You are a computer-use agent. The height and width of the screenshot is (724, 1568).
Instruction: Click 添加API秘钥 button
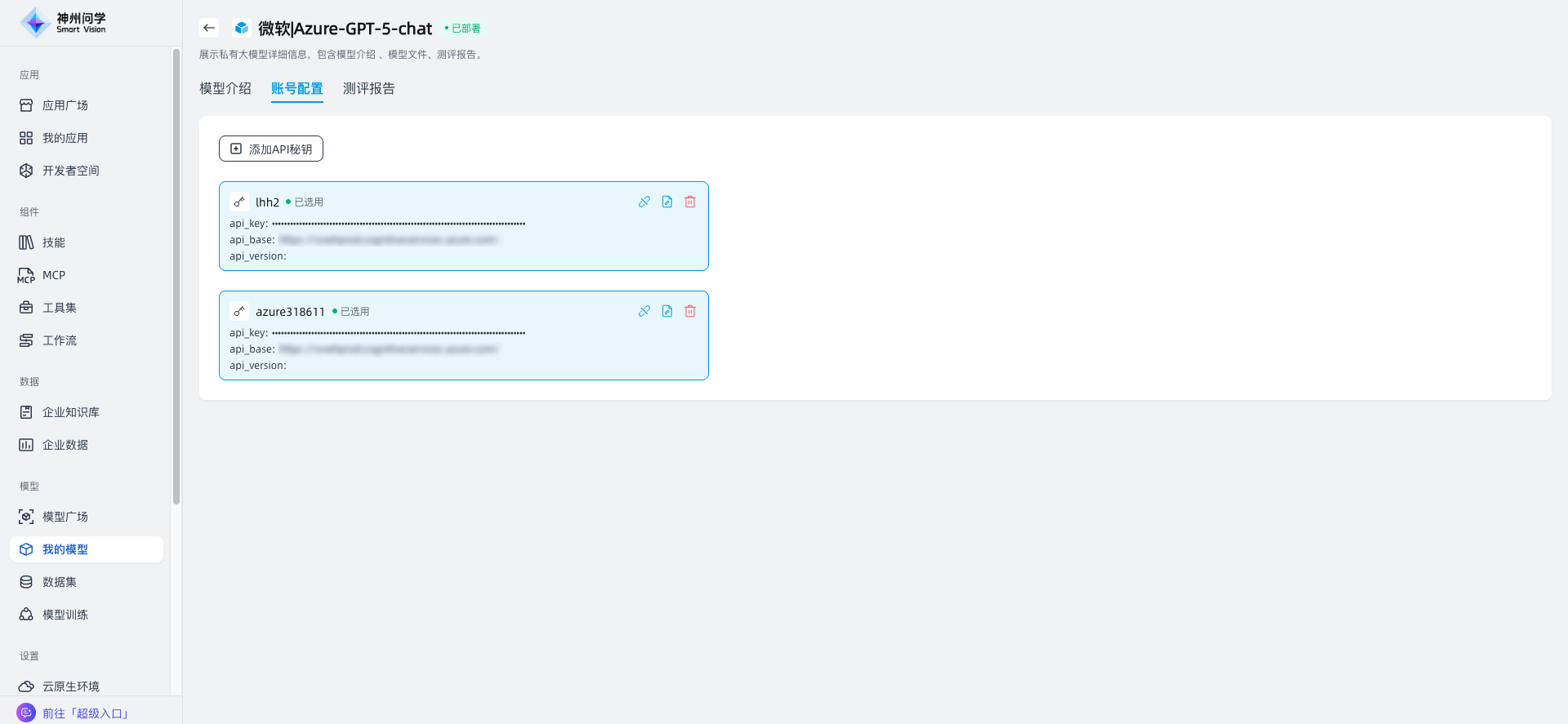271,149
